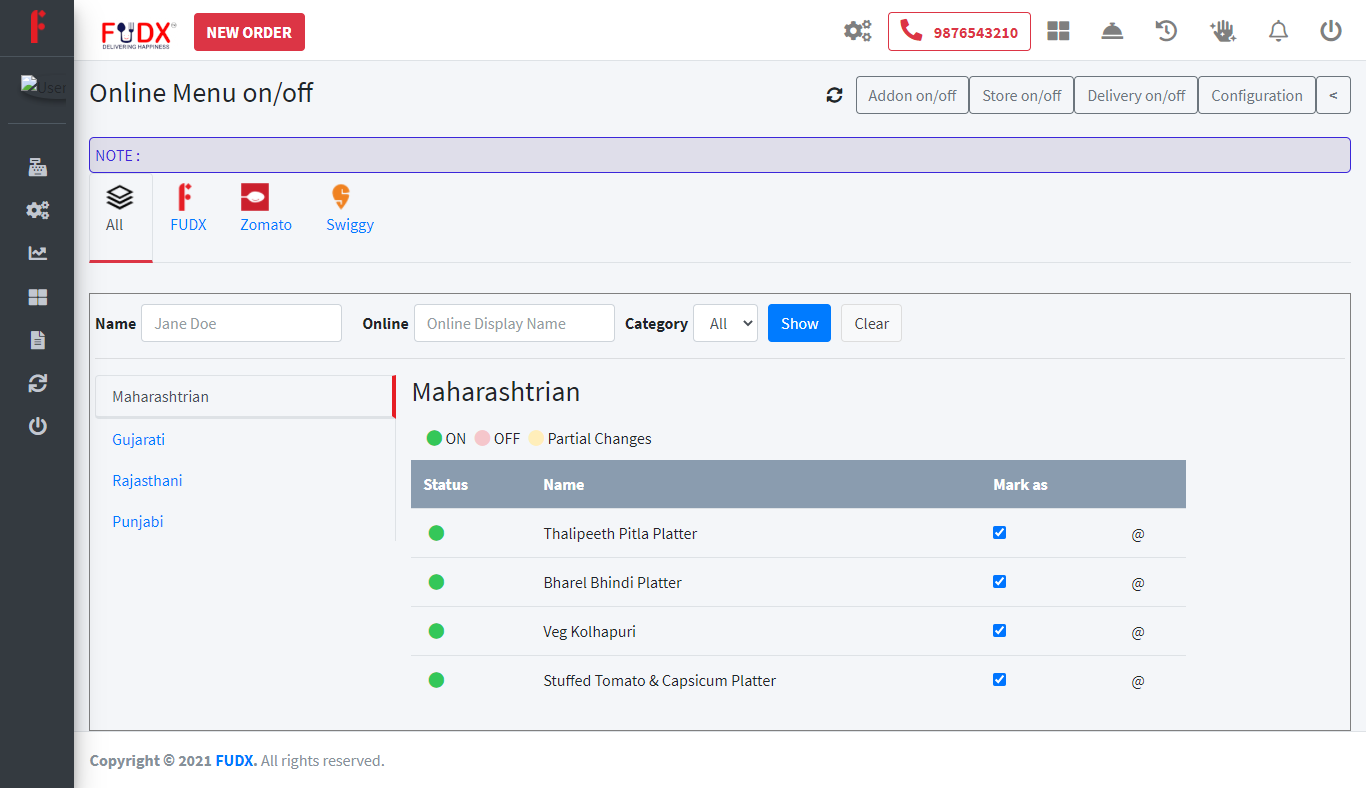The image size is (1366, 788).
Task: Click the serving dish bell icon
Action: click(1112, 32)
